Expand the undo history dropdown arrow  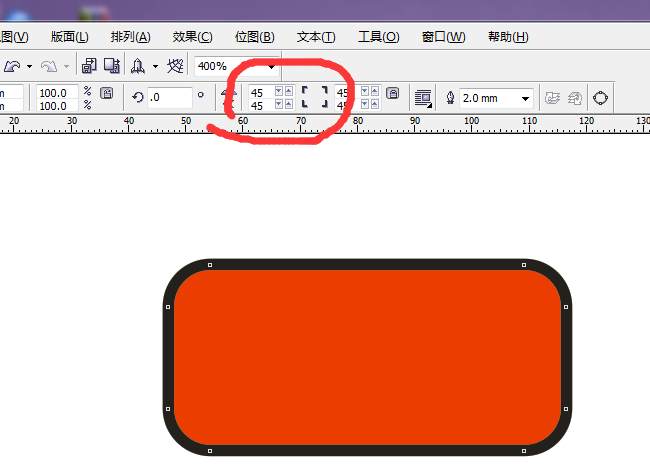(x=29, y=66)
